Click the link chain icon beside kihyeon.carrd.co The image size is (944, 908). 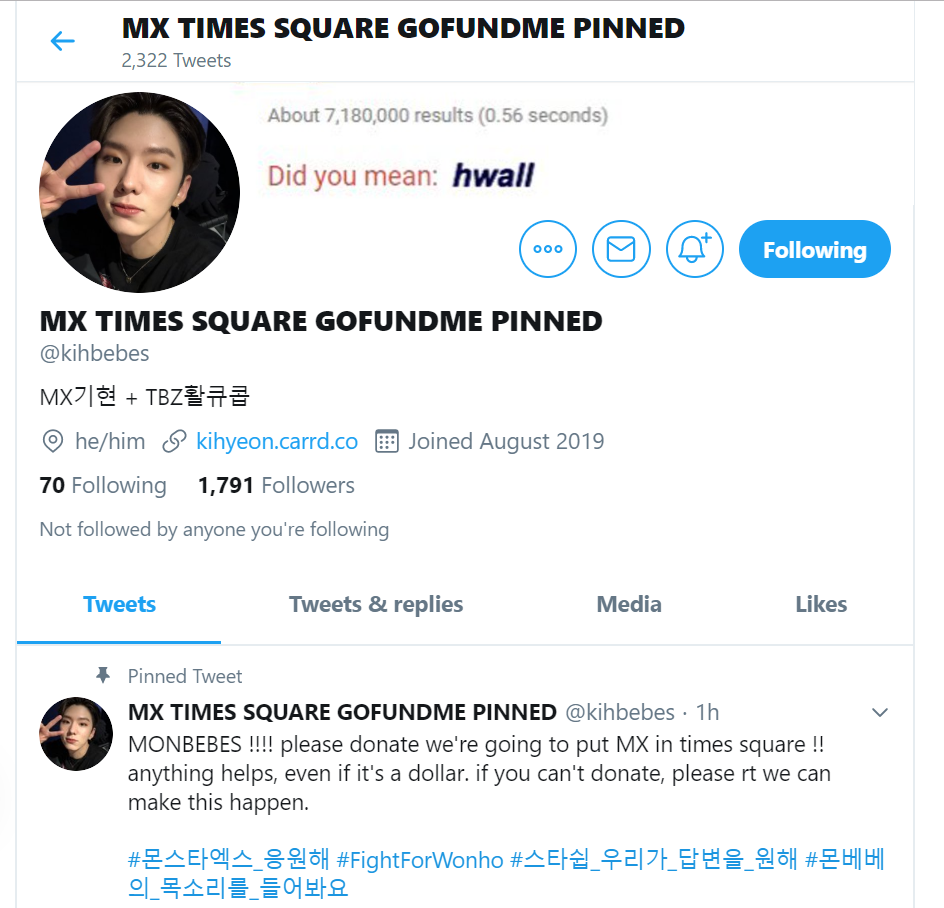(x=174, y=441)
